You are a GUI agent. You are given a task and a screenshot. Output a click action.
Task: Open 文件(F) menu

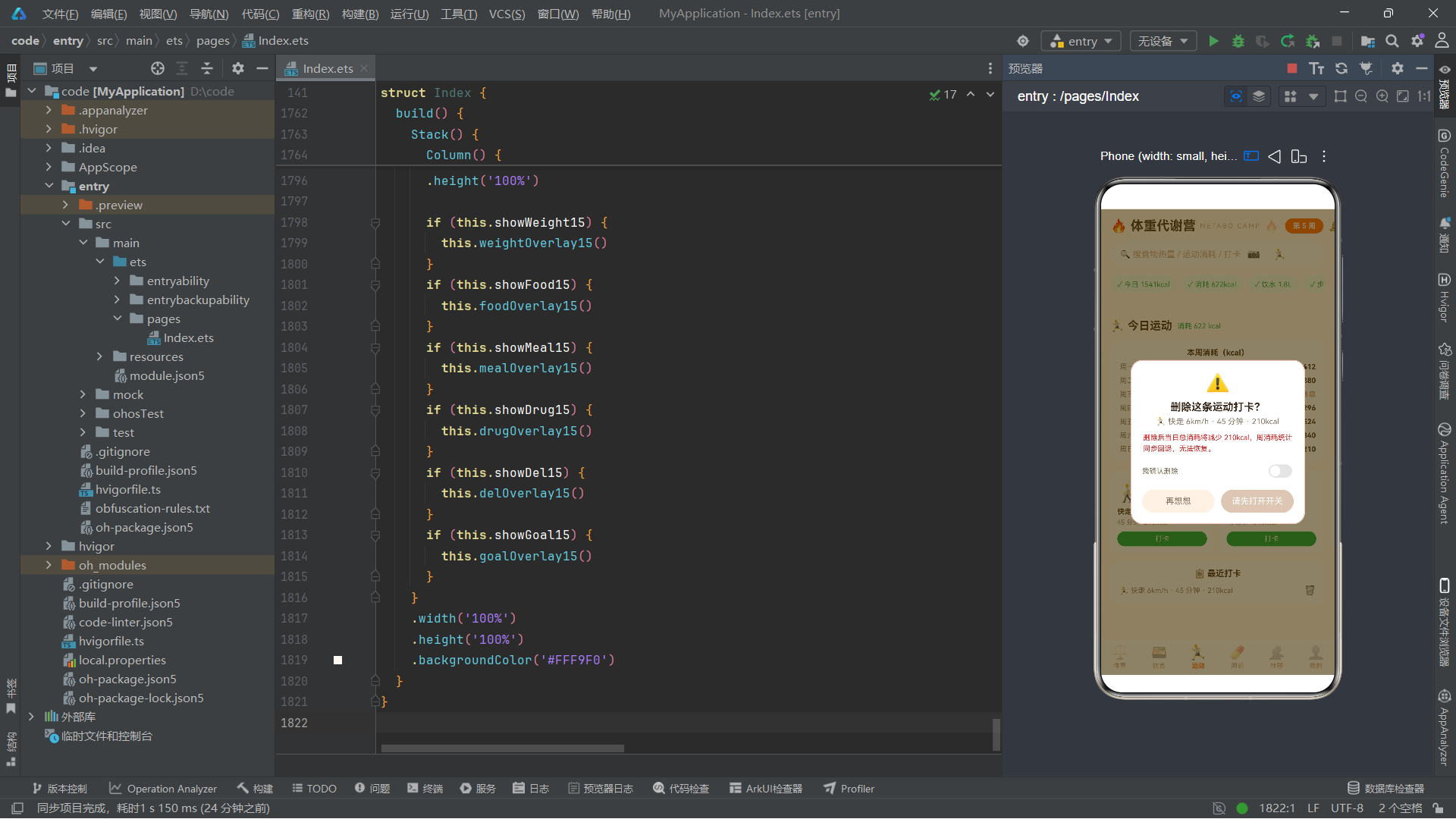pyautogui.click(x=60, y=14)
